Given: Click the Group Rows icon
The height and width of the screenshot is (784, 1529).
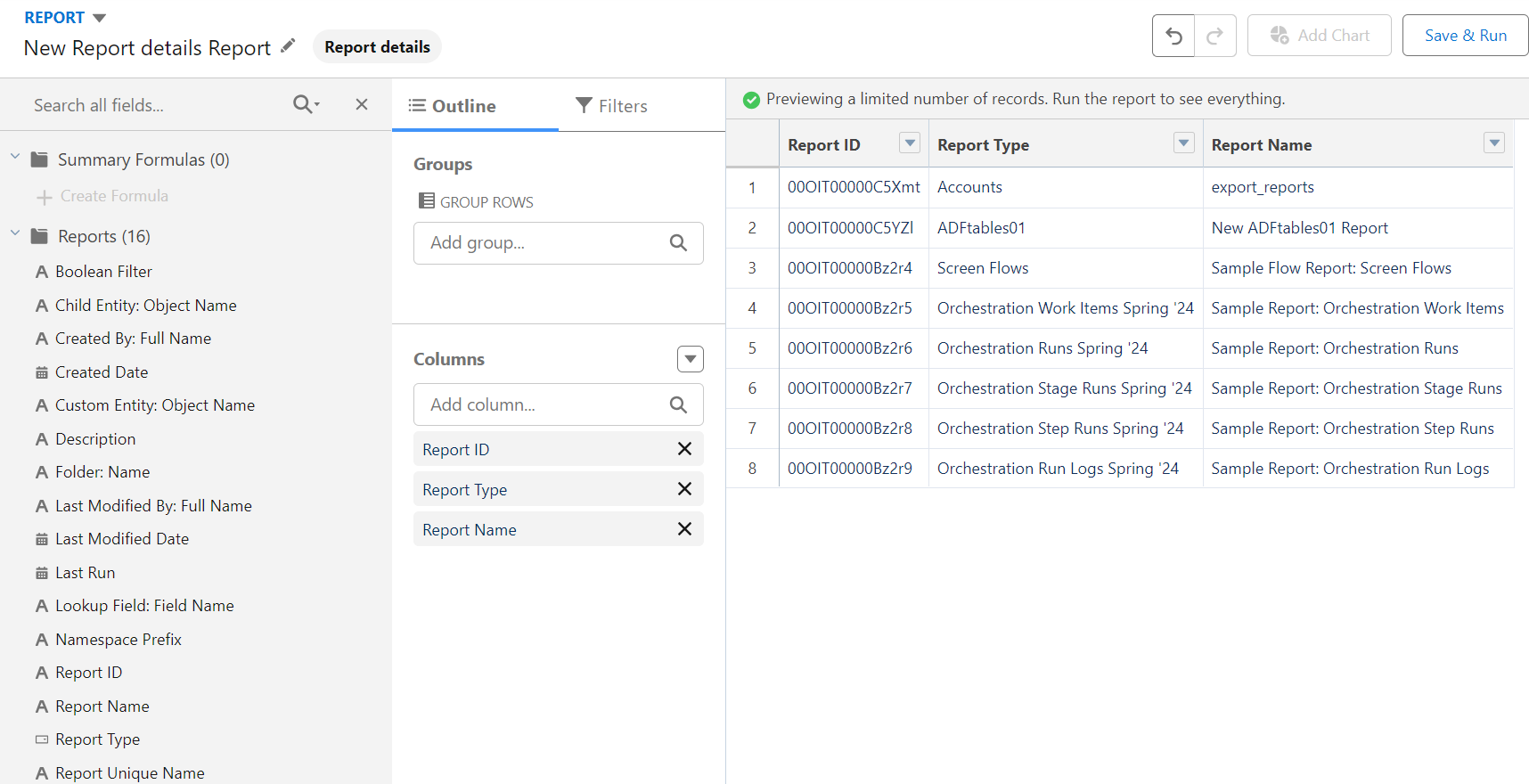Looking at the screenshot, I should (x=427, y=201).
